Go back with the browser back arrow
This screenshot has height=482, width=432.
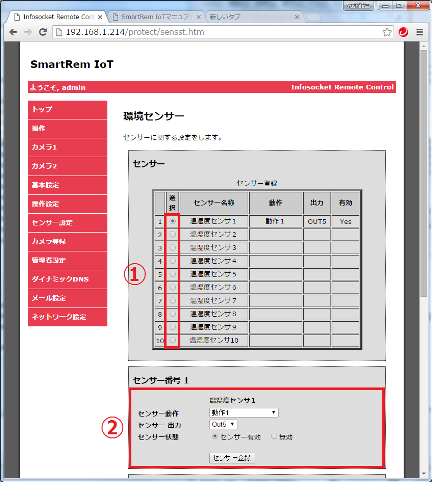tap(13, 32)
